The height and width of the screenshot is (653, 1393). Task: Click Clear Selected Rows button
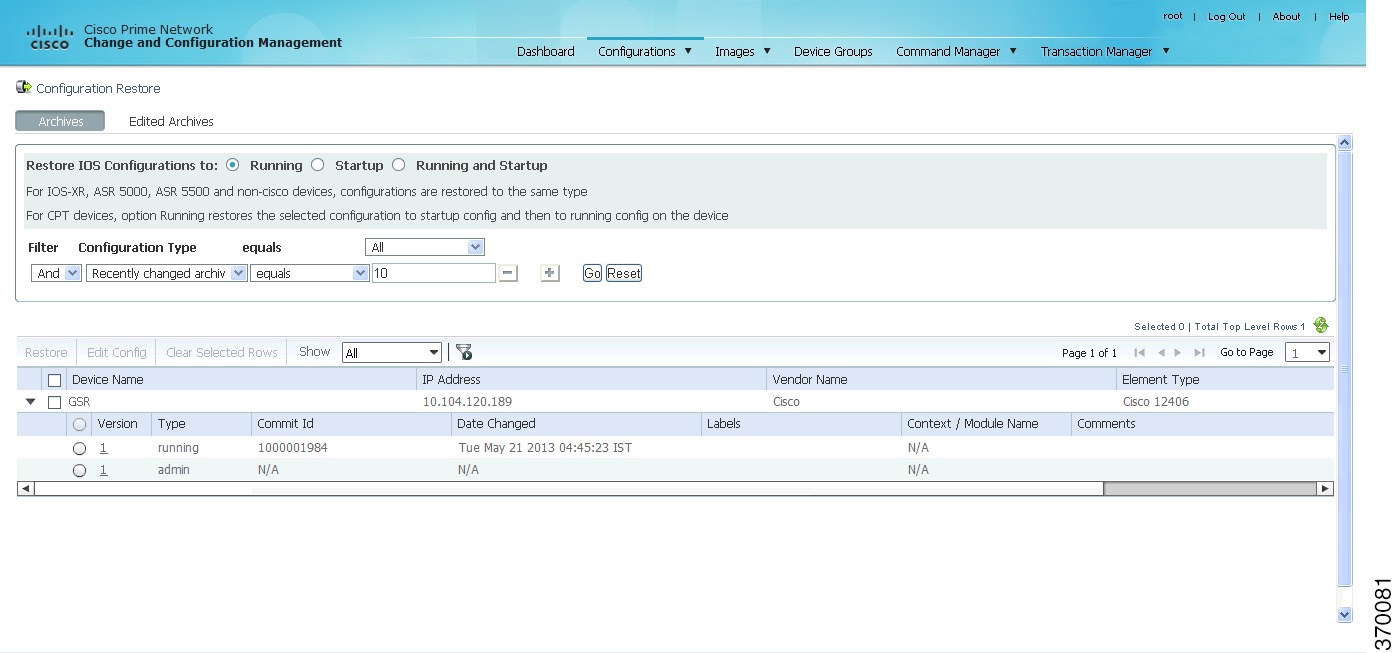pyautogui.click(x=222, y=352)
